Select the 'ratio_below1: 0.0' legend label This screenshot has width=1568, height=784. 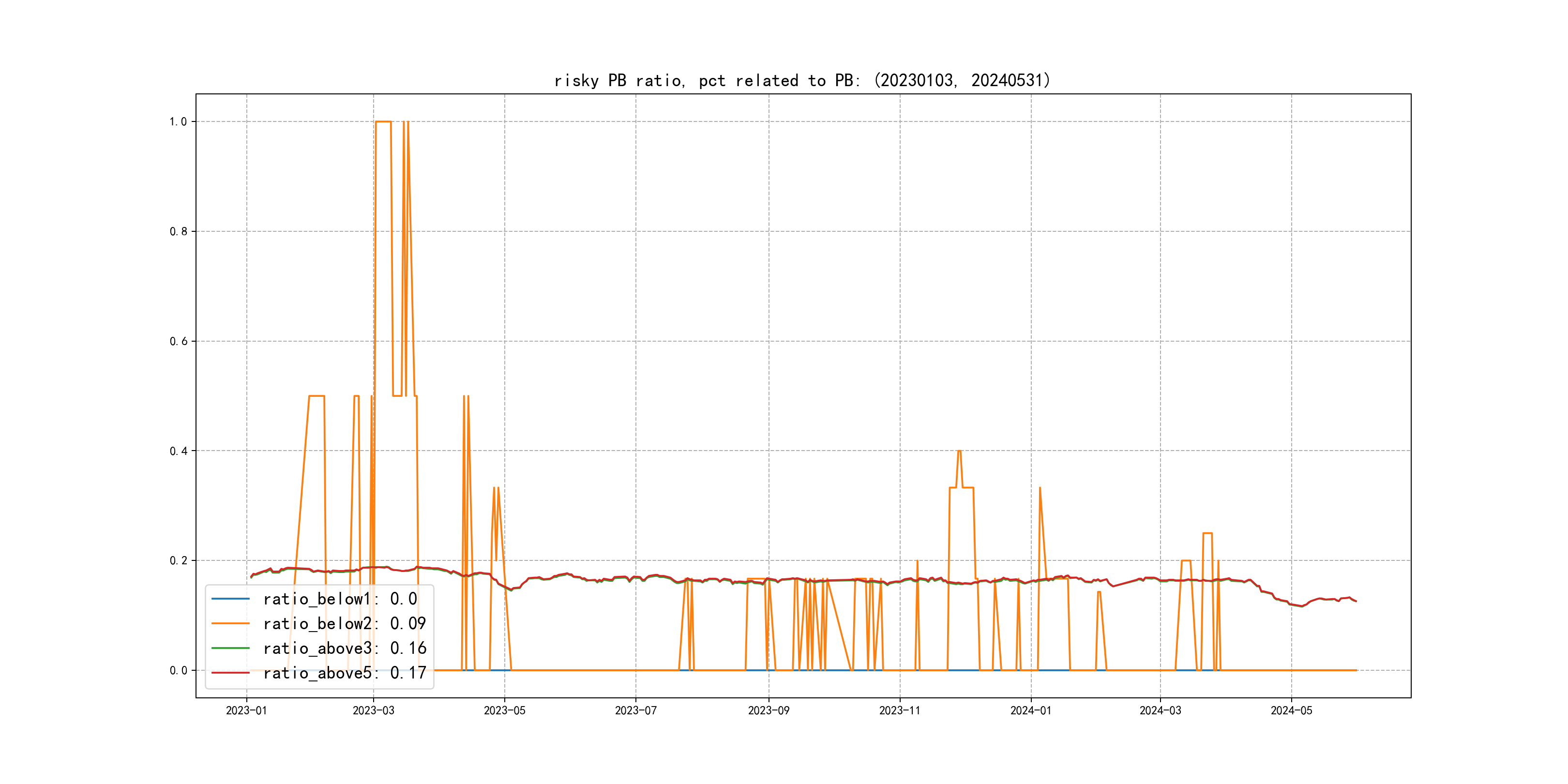[x=340, y=599]
